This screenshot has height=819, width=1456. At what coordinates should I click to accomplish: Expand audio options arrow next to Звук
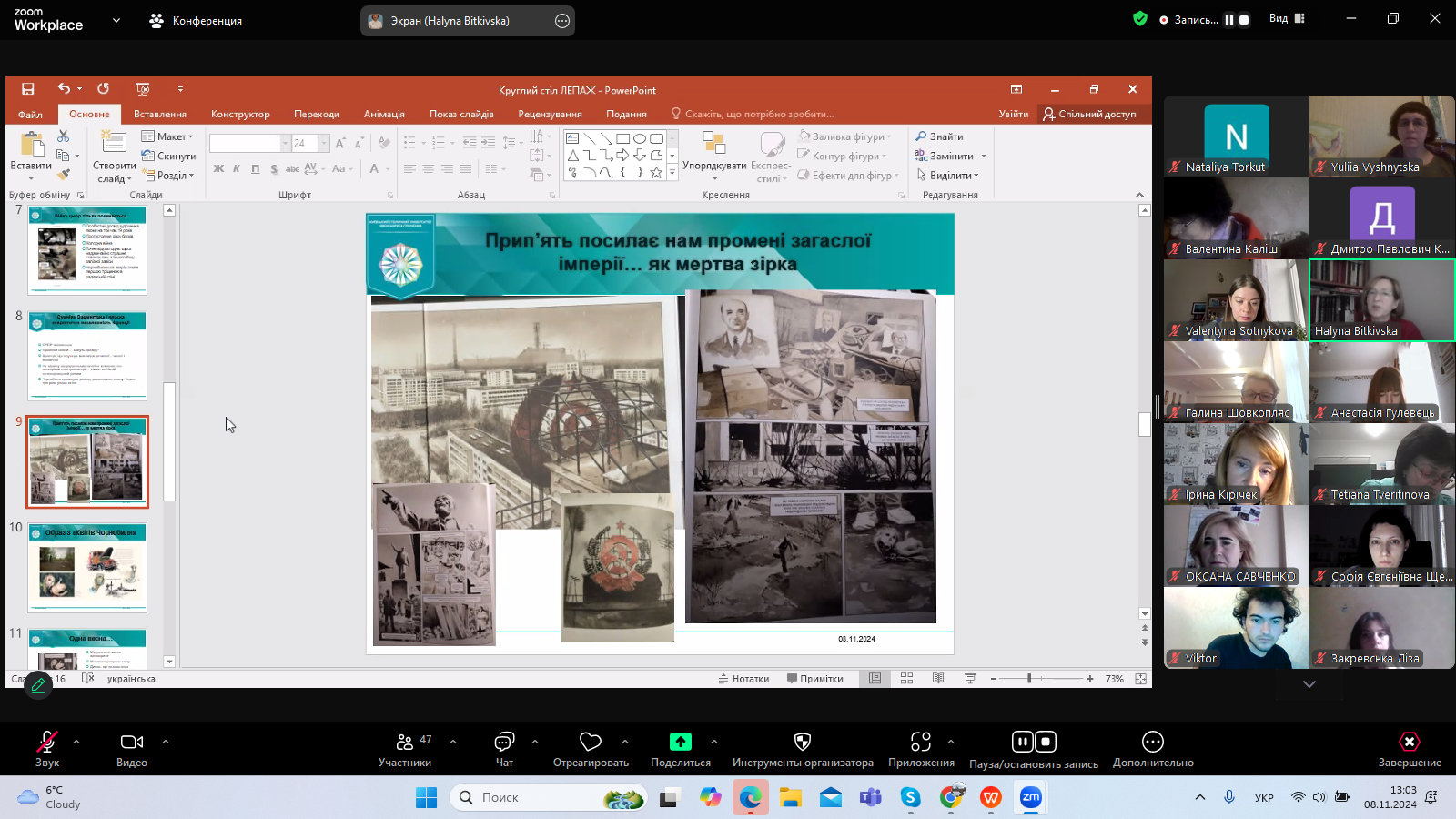[76, 742]
